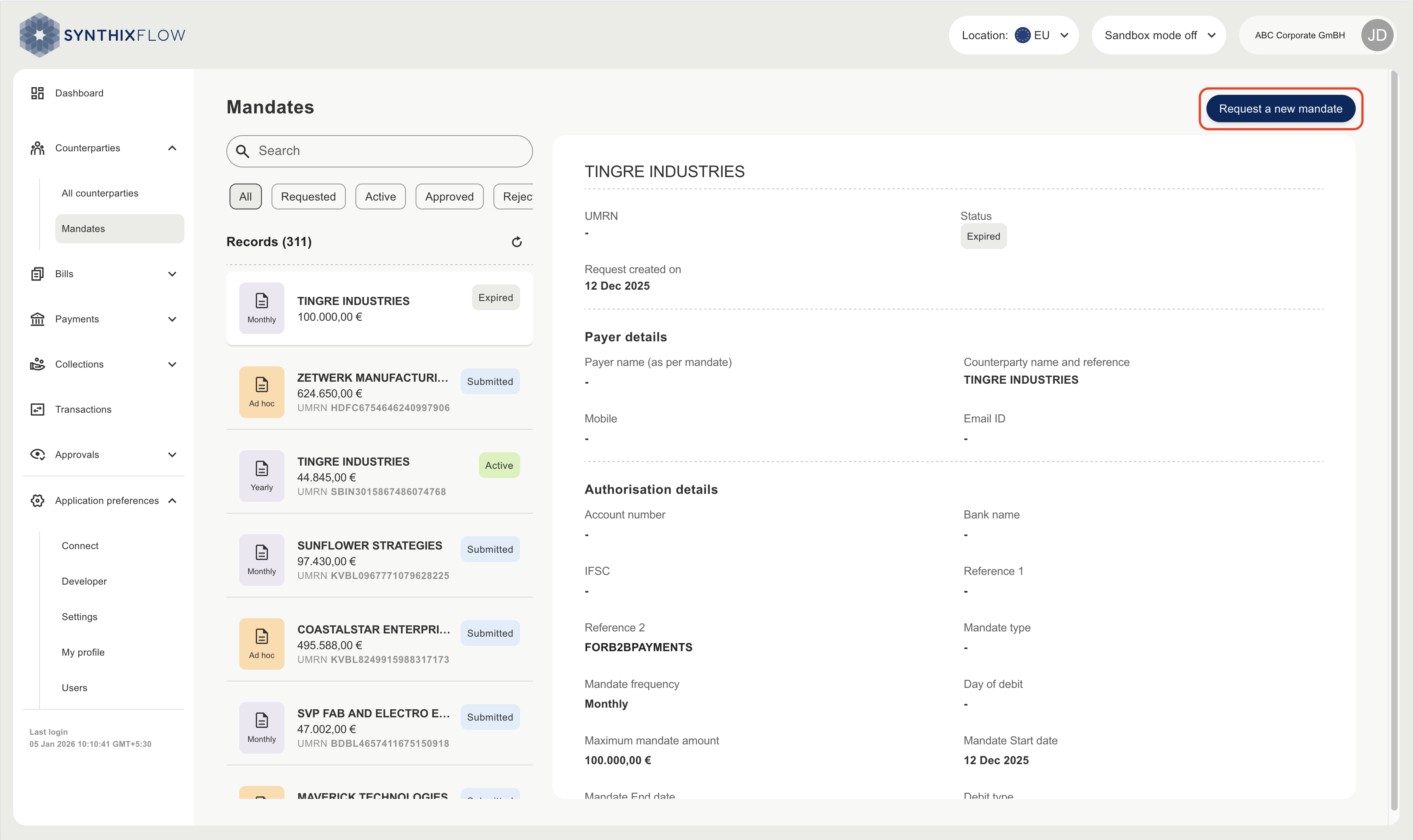
Task: Click the Approvals eye icon
Action: point(38,455)
